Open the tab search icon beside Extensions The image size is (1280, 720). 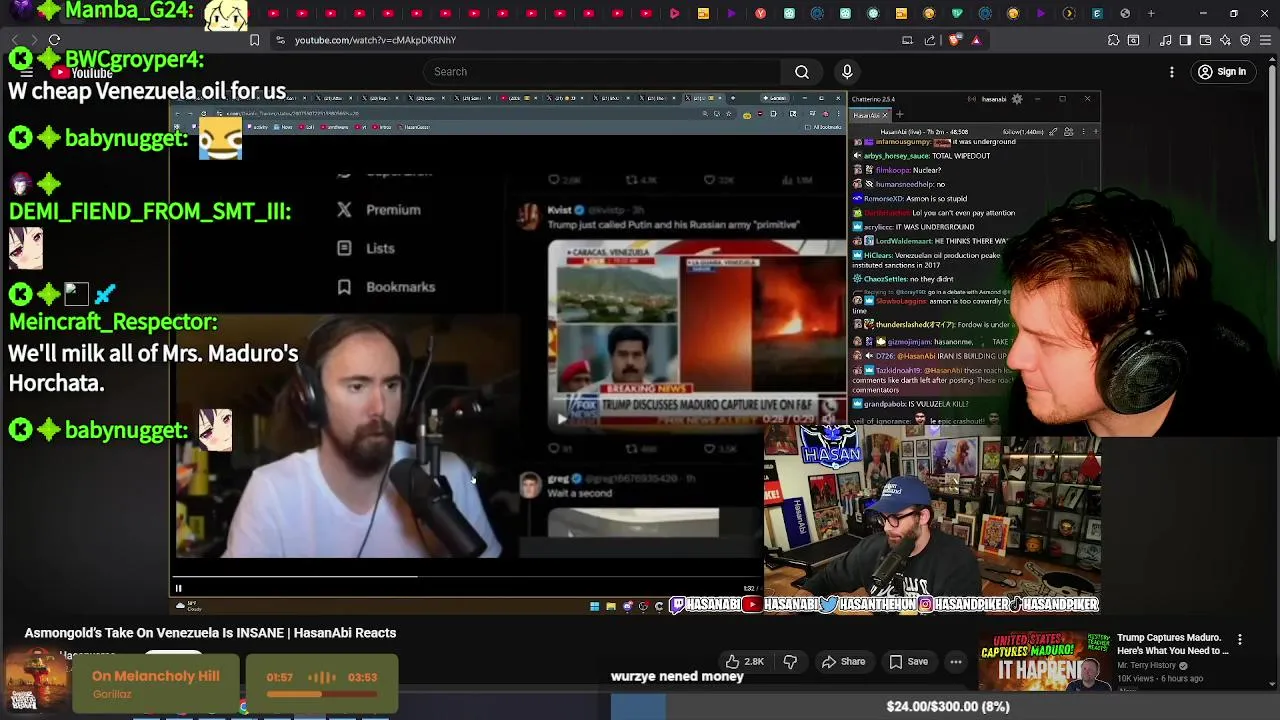click(x=1133, y=40)
